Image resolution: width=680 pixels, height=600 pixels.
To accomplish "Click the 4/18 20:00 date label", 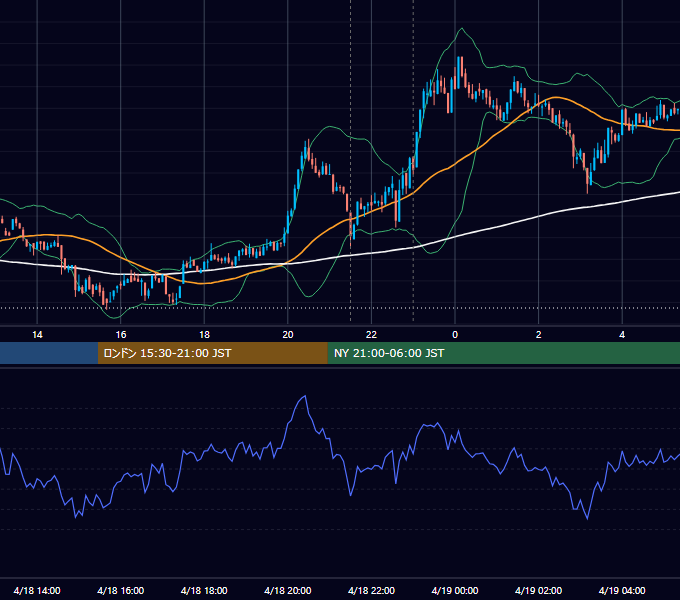I will [288, 590].
